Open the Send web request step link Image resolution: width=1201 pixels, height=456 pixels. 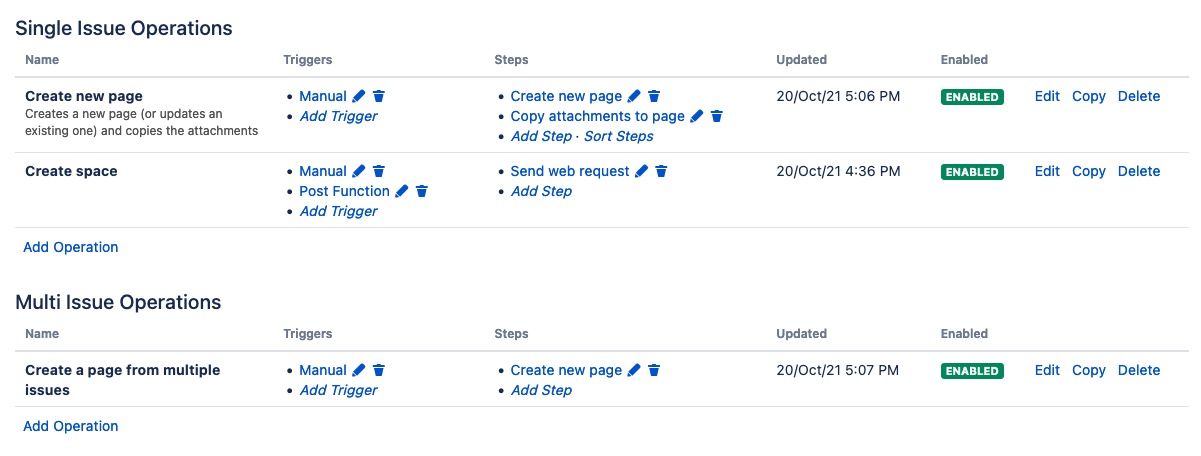click(x=570, y=172)
